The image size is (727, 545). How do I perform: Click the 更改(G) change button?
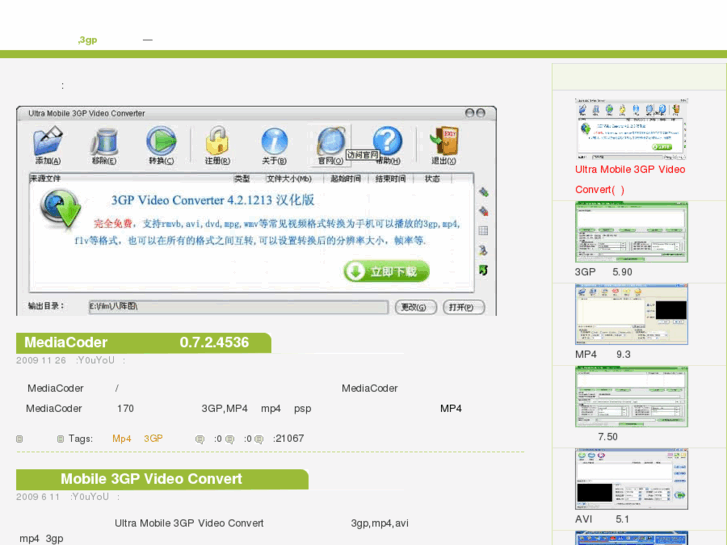pos(415,307)
